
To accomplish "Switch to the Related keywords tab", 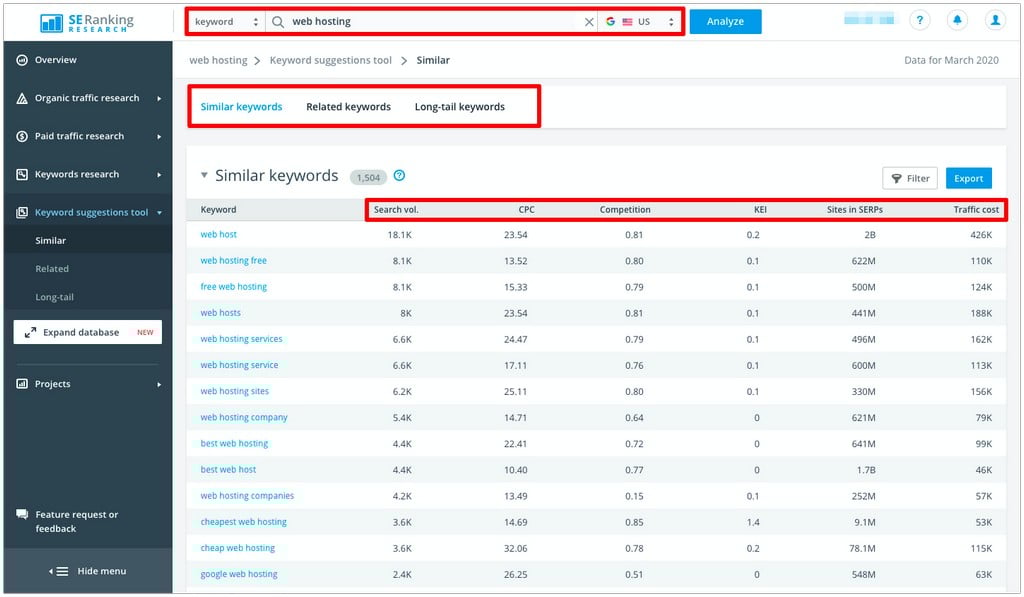I will click(x=348, y=106).
